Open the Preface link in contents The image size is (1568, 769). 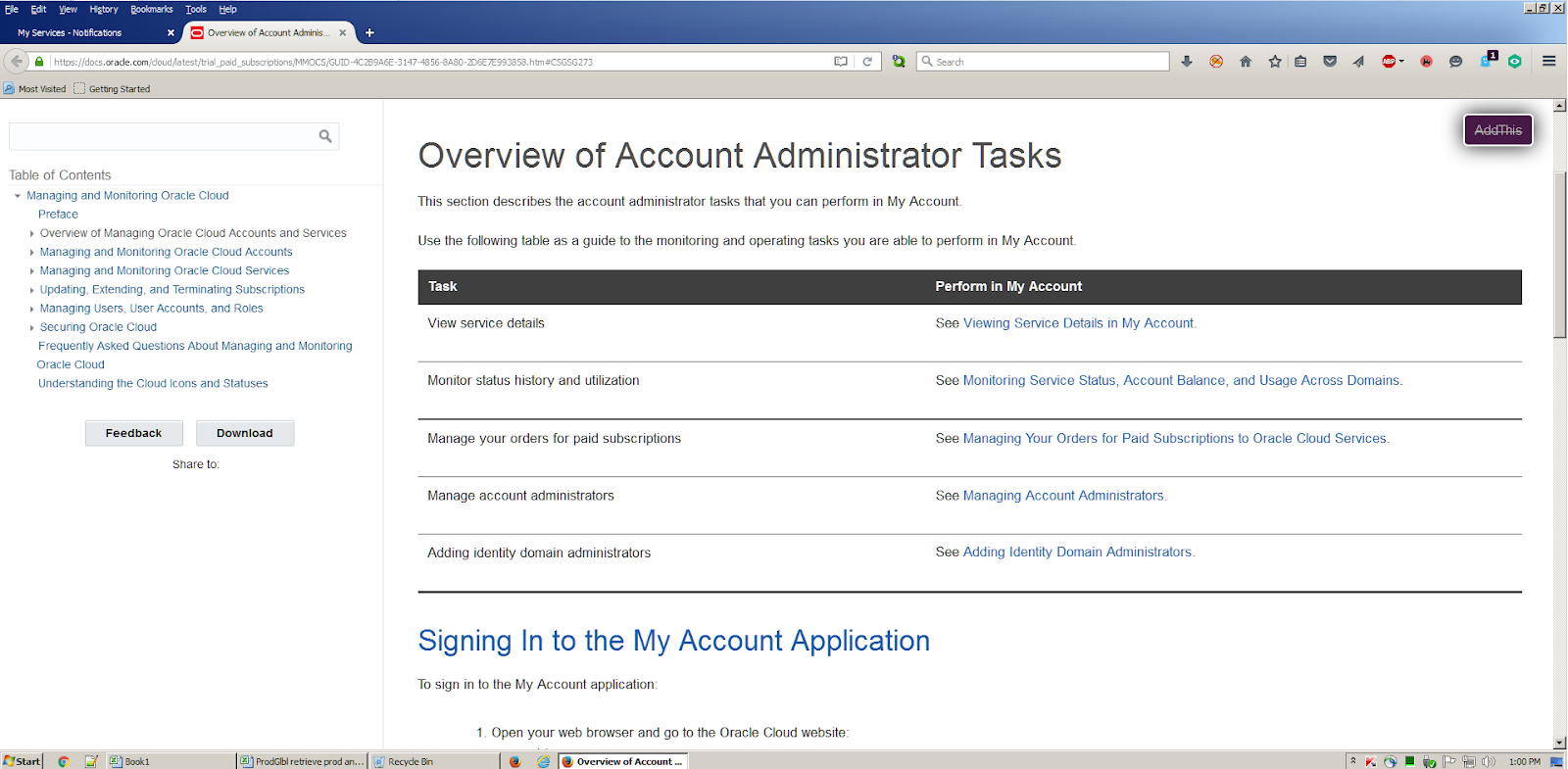pyautogui.click(x=58, y=215)
